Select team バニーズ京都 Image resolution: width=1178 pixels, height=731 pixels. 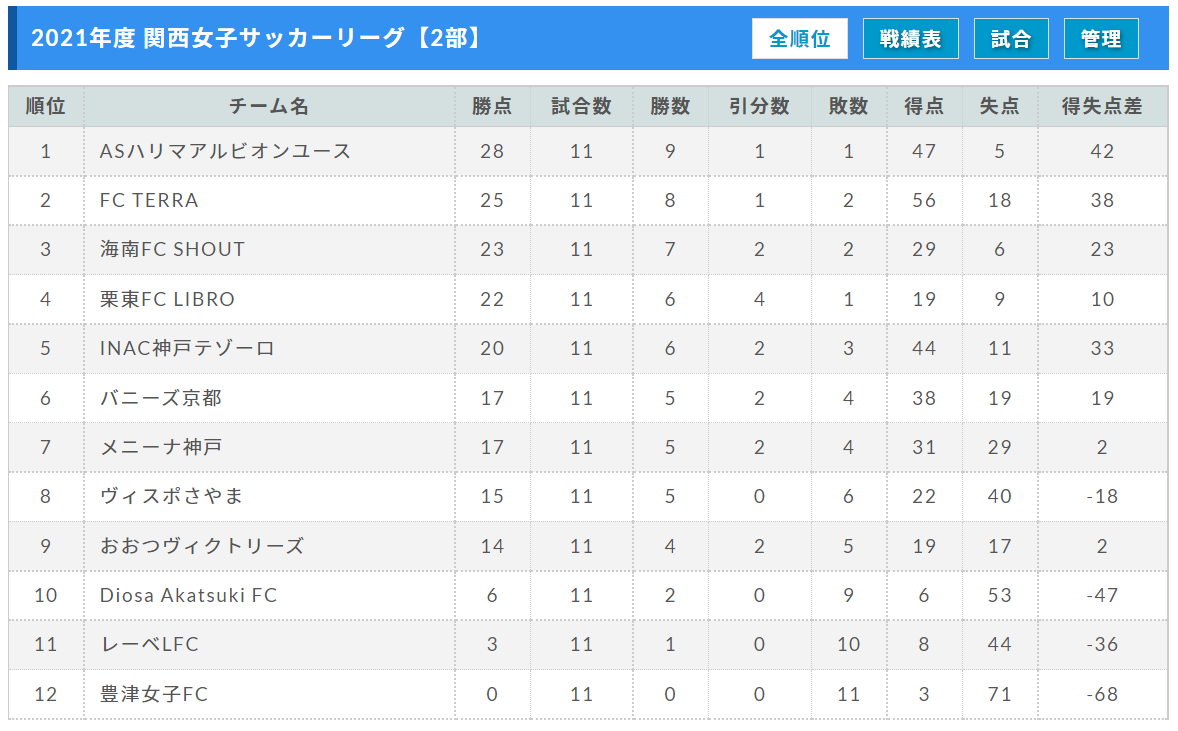point(161,397)
